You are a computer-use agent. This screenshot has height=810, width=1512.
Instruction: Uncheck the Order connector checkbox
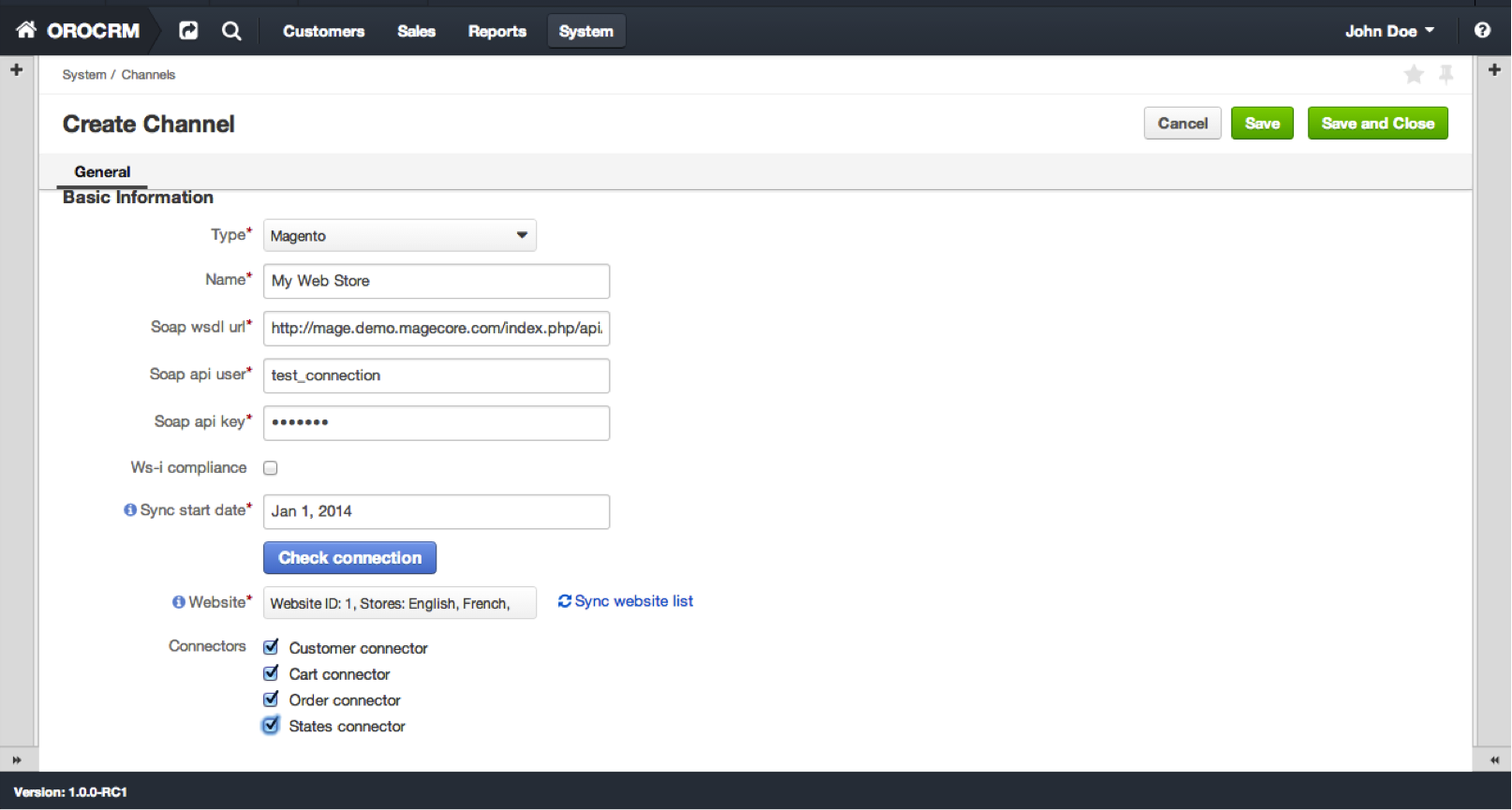pyautogui.click(x=271, y=700)
